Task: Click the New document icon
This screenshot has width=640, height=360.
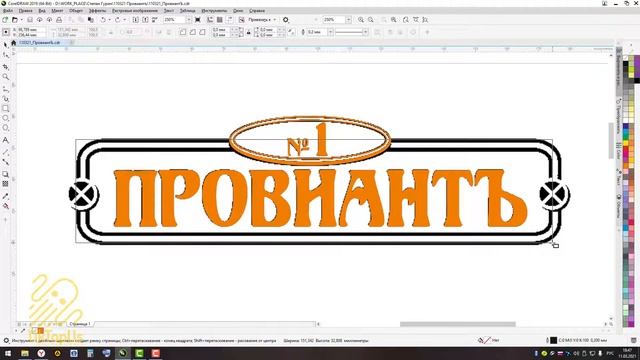Action: (x=5, y=20)
